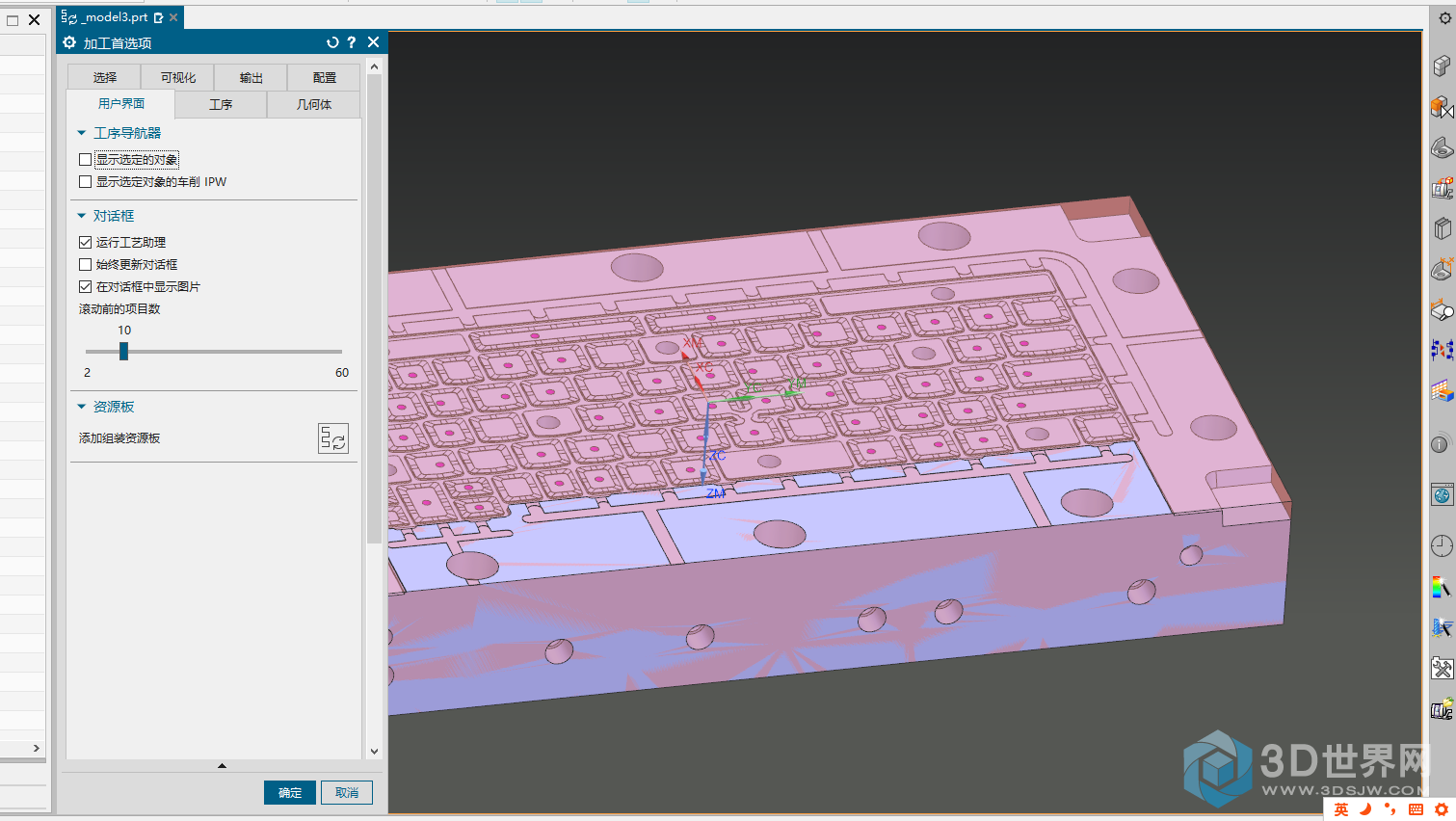Image resolution: width=1456 pixels, height=821 pixels.
Task: Open Reuse Library books icon
Action: (1442, 228)
